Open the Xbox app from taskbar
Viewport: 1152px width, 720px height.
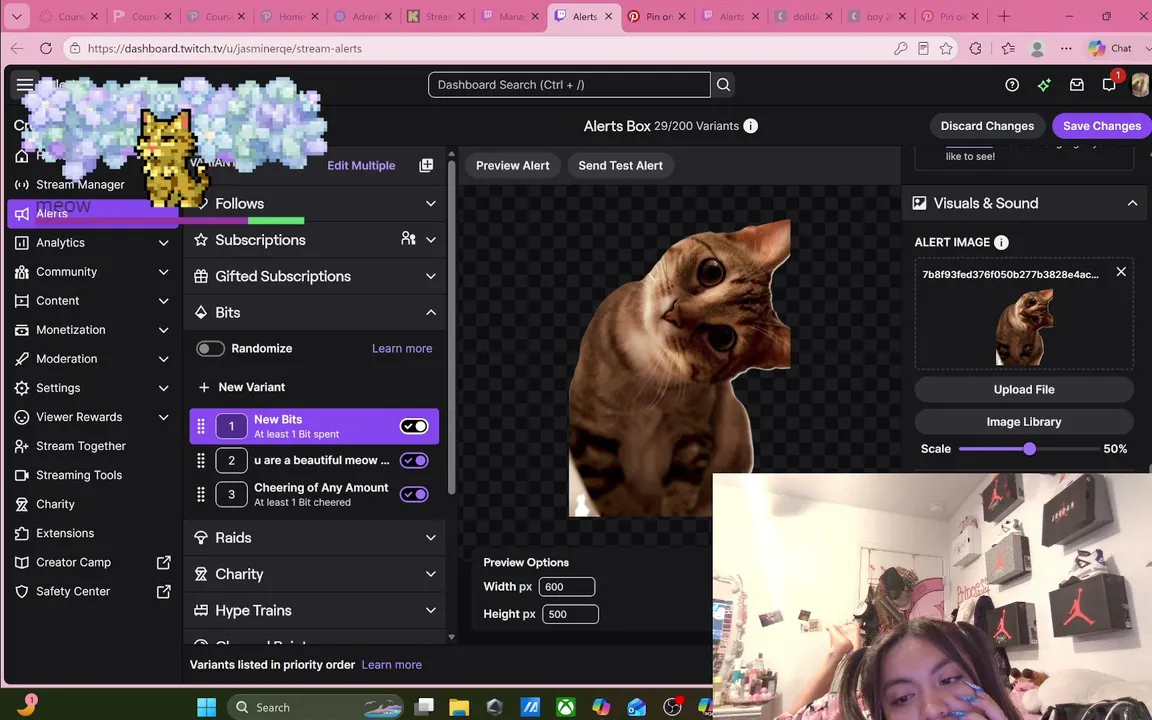tap(566, 707)
